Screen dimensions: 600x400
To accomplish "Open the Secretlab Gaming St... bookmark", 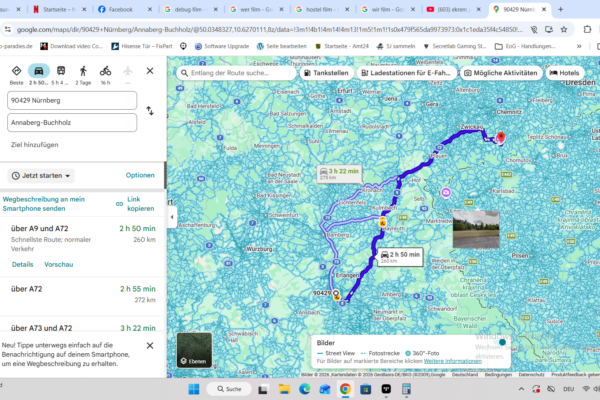I will 455,46.
